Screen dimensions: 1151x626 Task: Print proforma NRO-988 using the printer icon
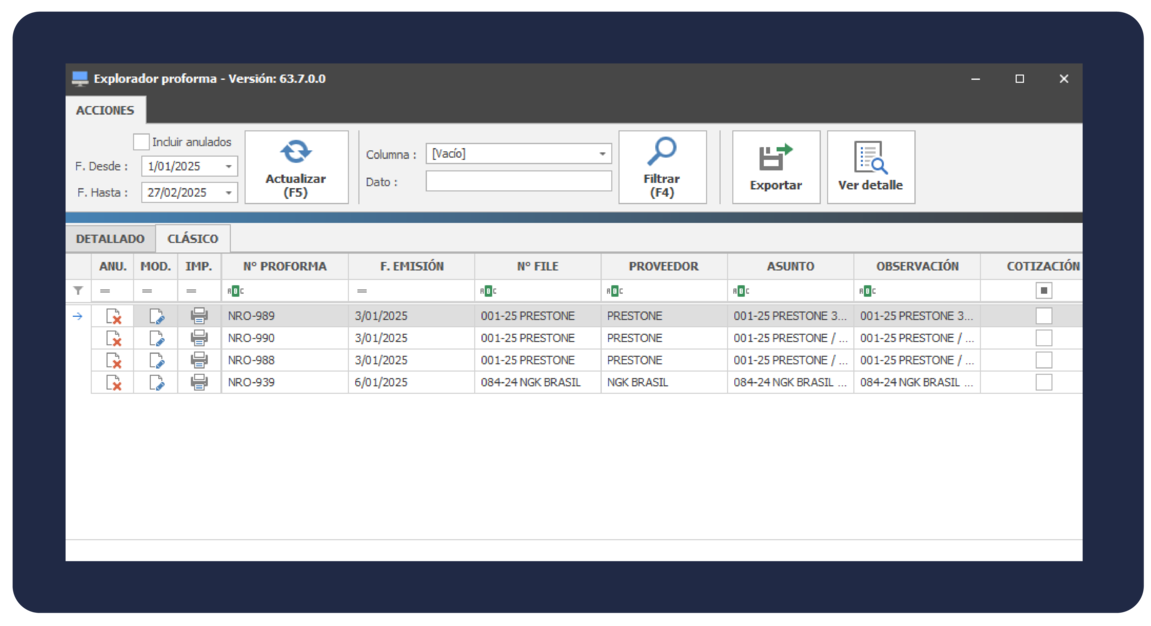[199, 360]
